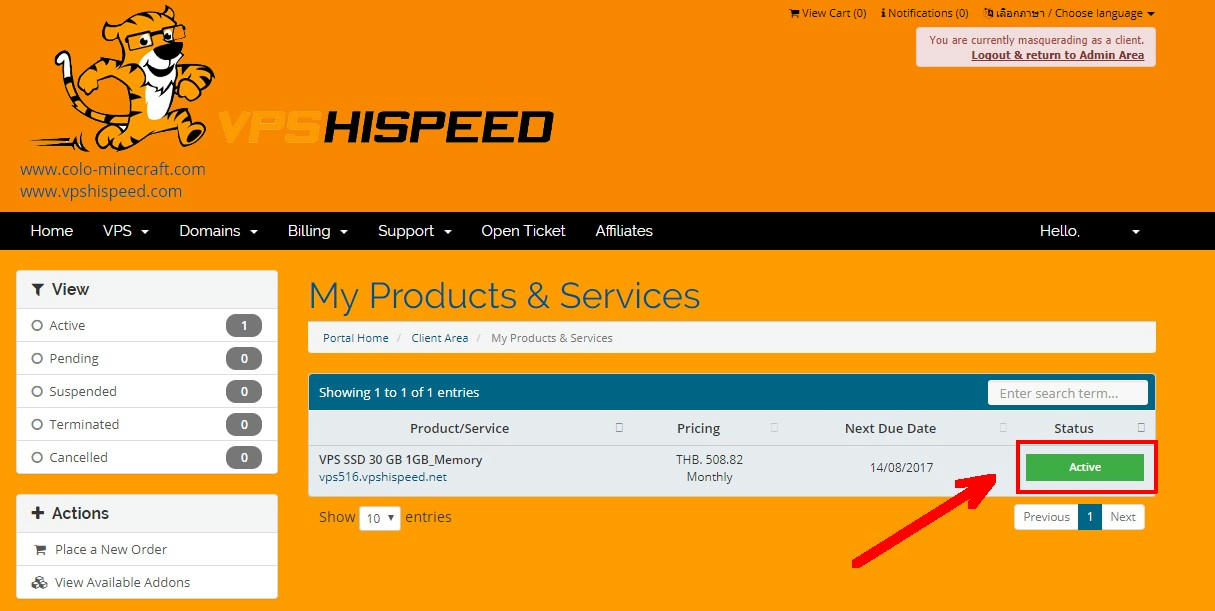The width and height of the screenshot is (1215, 611).
Task: Focus the Enter search term field
Action: pos(1067,393)
